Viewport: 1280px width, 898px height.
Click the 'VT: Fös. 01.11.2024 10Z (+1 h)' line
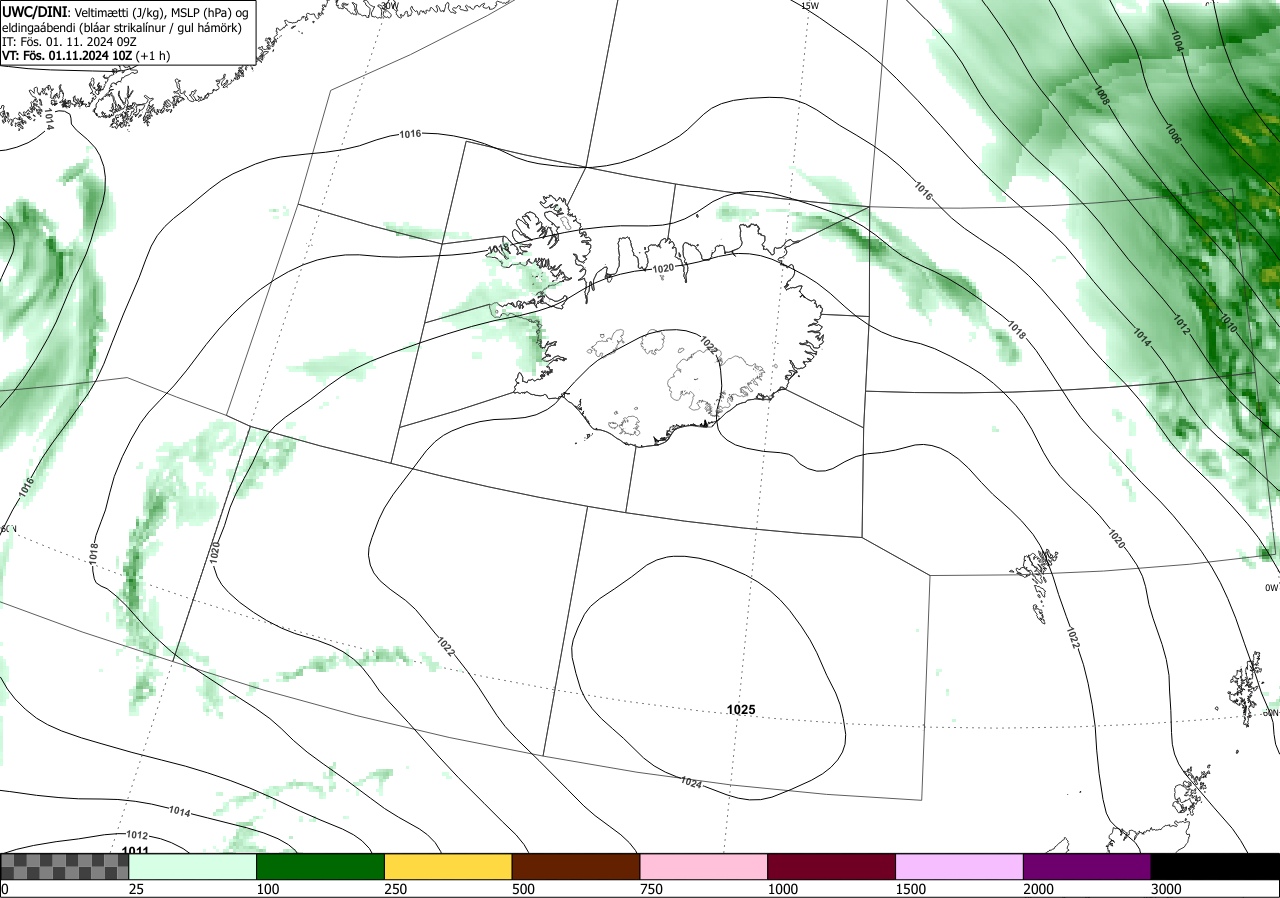[86, 56]
